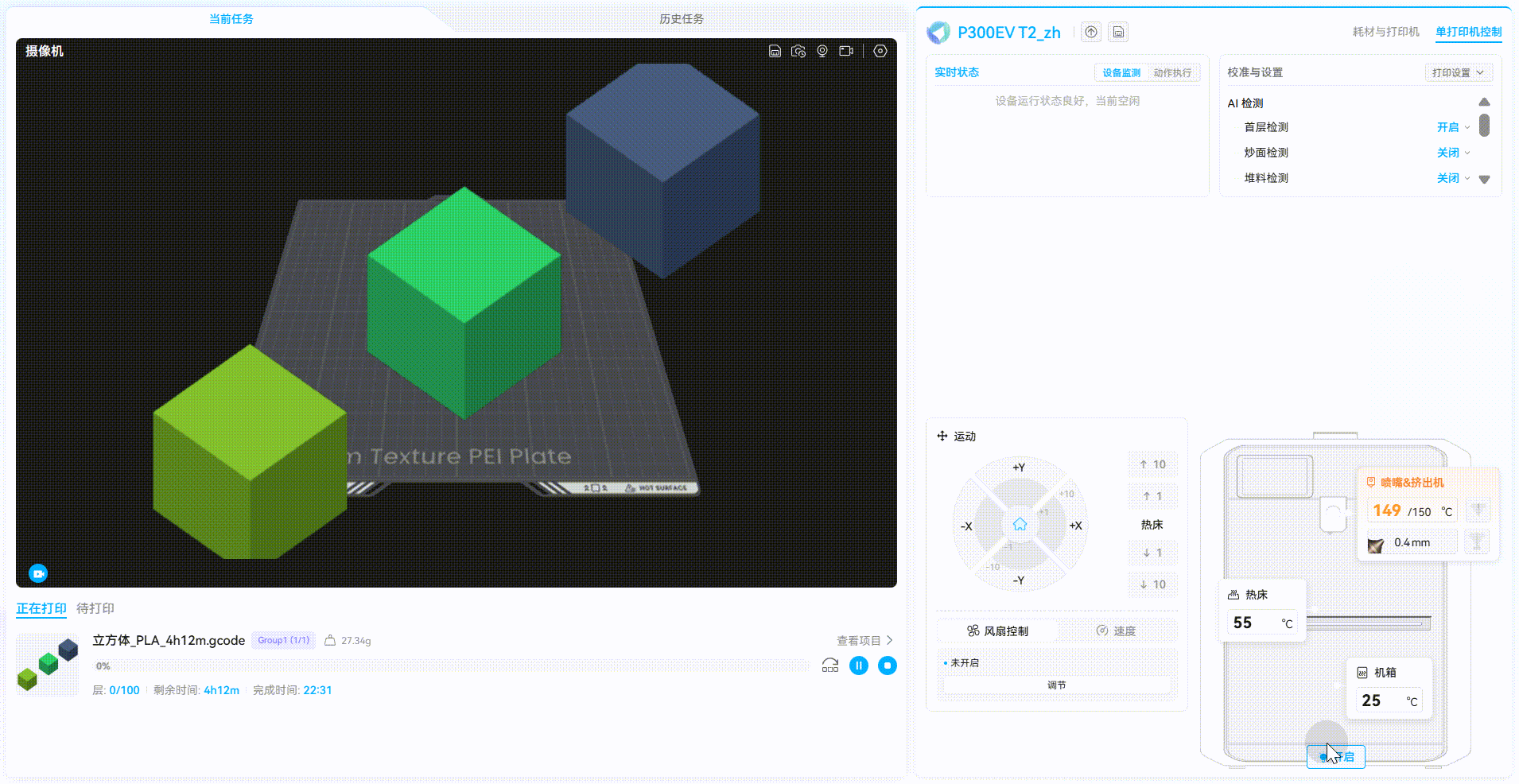This screenshot has height=784, width=1519.
Task: Open the 炒面检测 status dropdown
Action: [1454, 153]
